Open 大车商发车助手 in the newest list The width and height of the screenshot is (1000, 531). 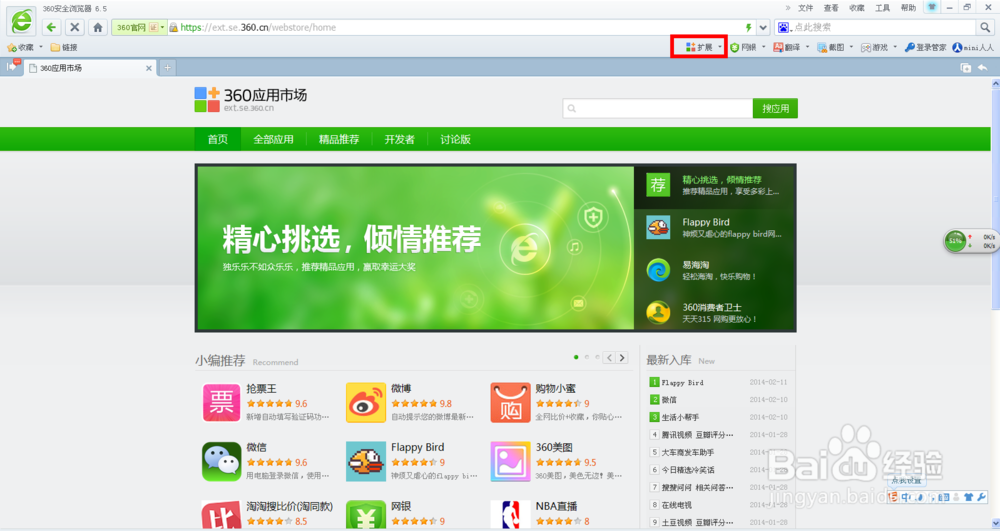[x=688, y=452]
